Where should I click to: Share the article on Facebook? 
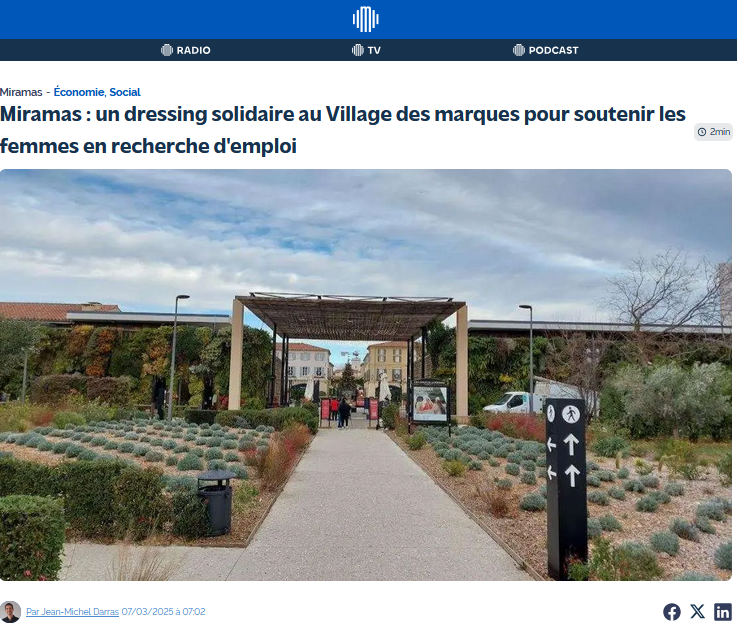point(672,612)
